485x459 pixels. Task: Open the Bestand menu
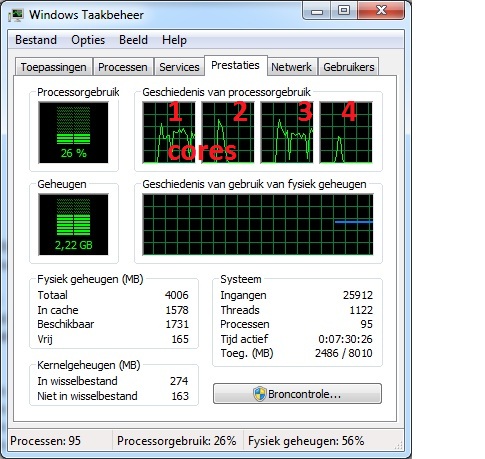click(36, 40)
